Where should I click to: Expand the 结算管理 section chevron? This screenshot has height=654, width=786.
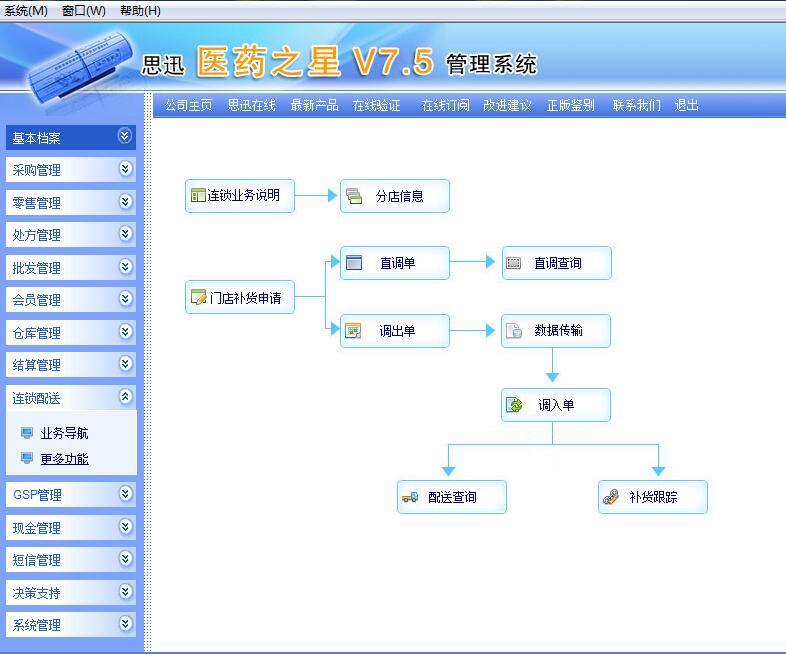pos(125,363)
